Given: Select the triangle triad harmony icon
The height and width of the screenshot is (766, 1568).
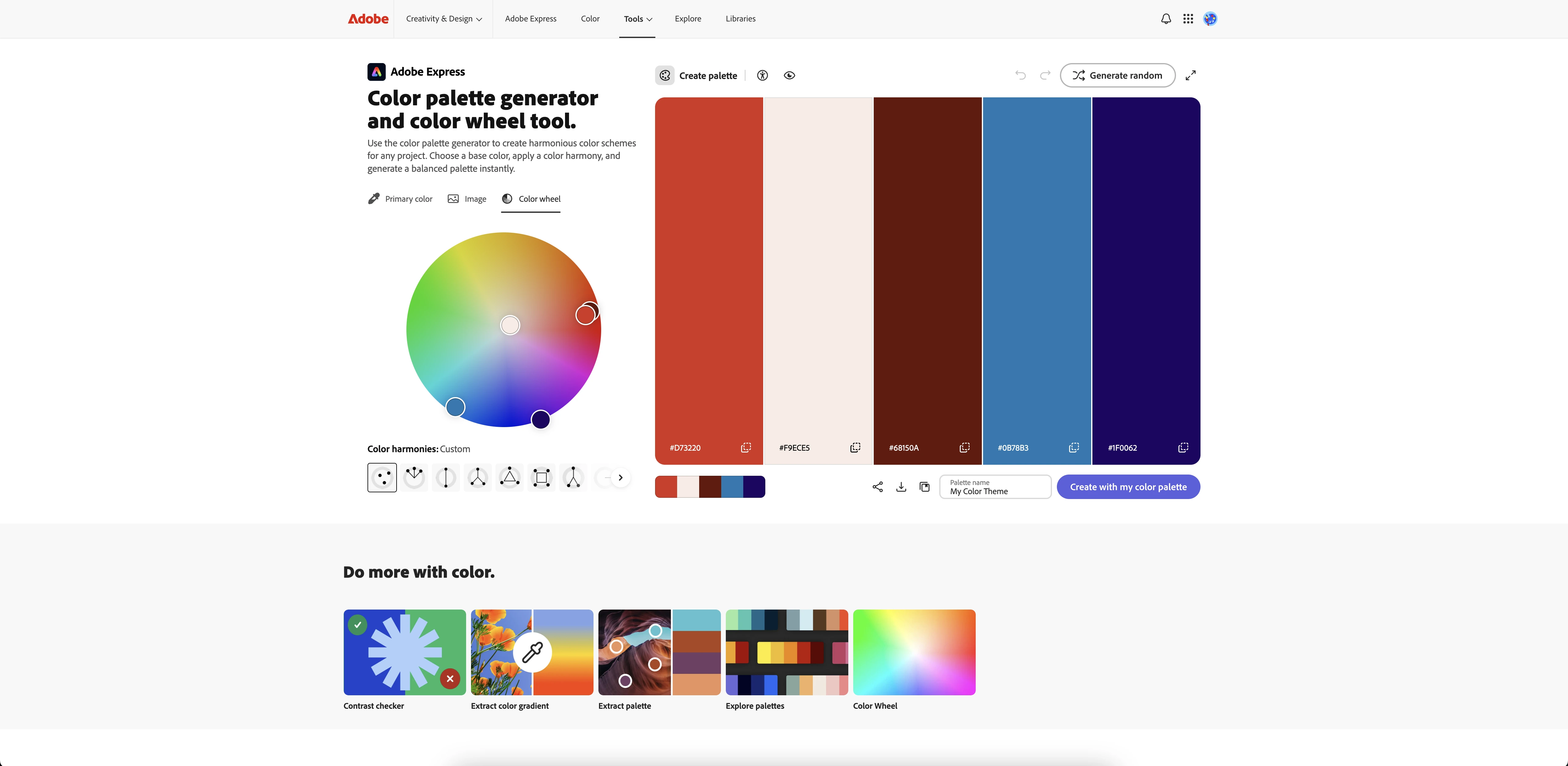Looking at the screenshot, I should pyautogui.click(x=510, y=478).
